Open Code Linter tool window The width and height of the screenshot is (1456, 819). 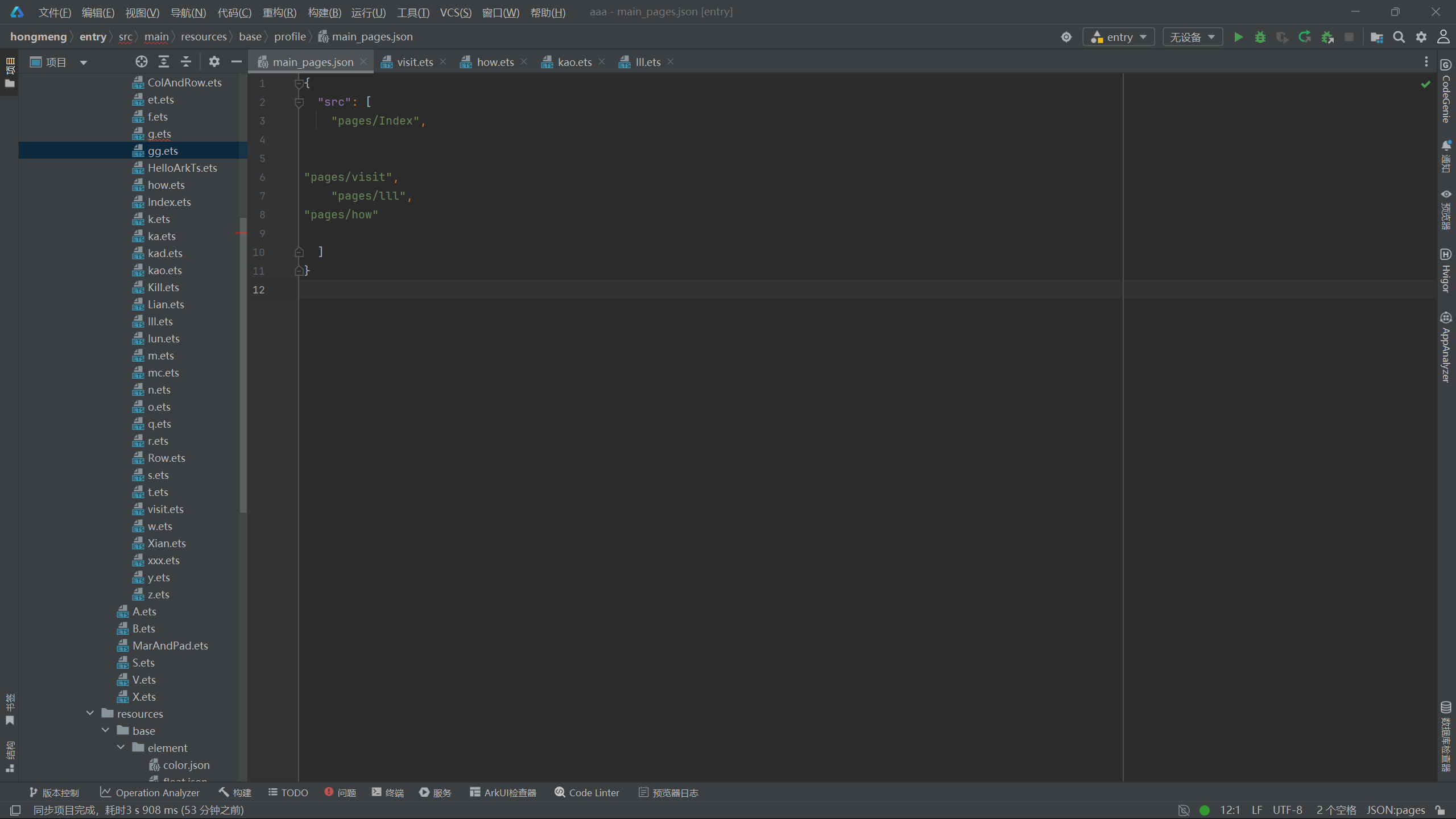pos(587,792)
